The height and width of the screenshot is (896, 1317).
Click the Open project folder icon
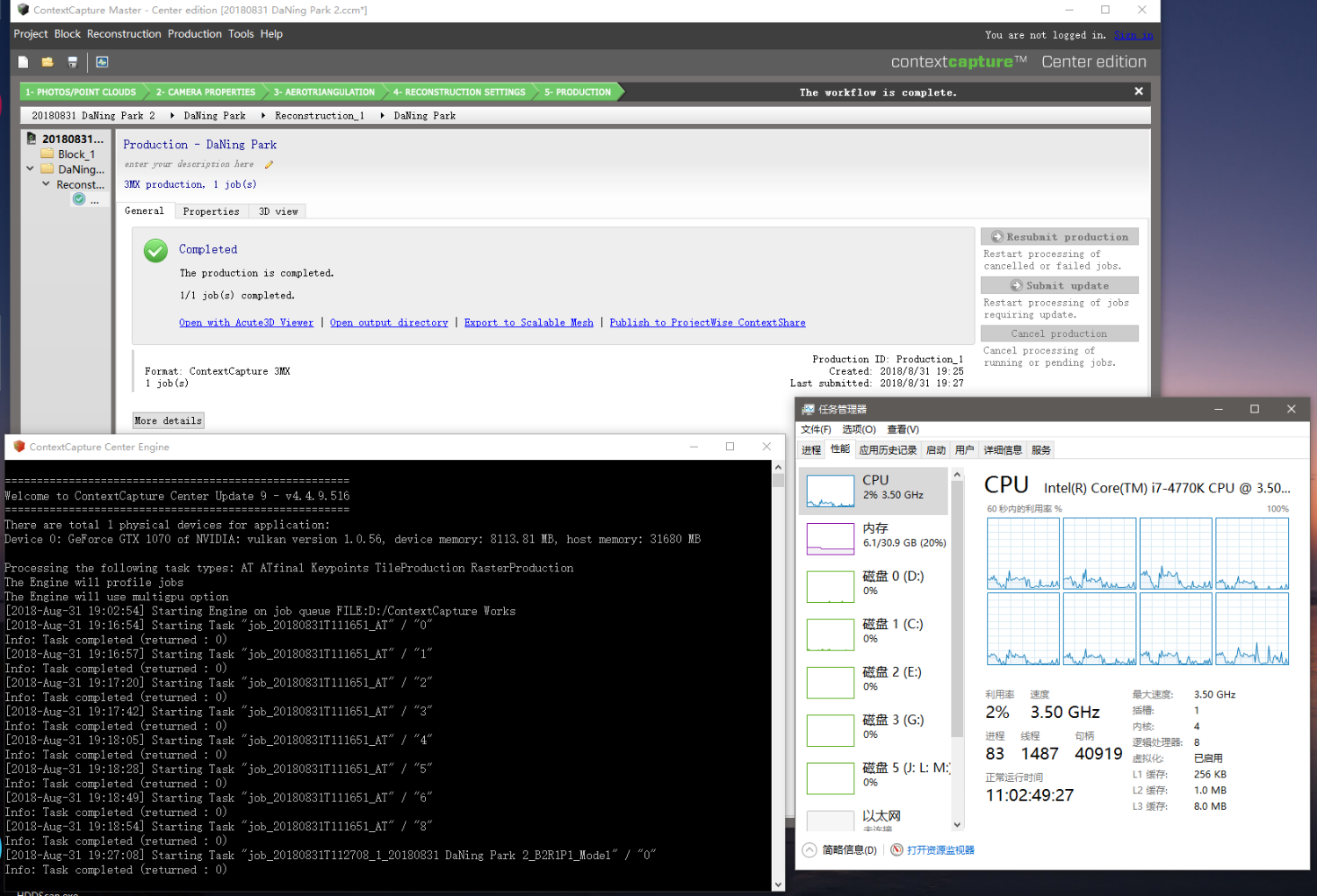47,62
